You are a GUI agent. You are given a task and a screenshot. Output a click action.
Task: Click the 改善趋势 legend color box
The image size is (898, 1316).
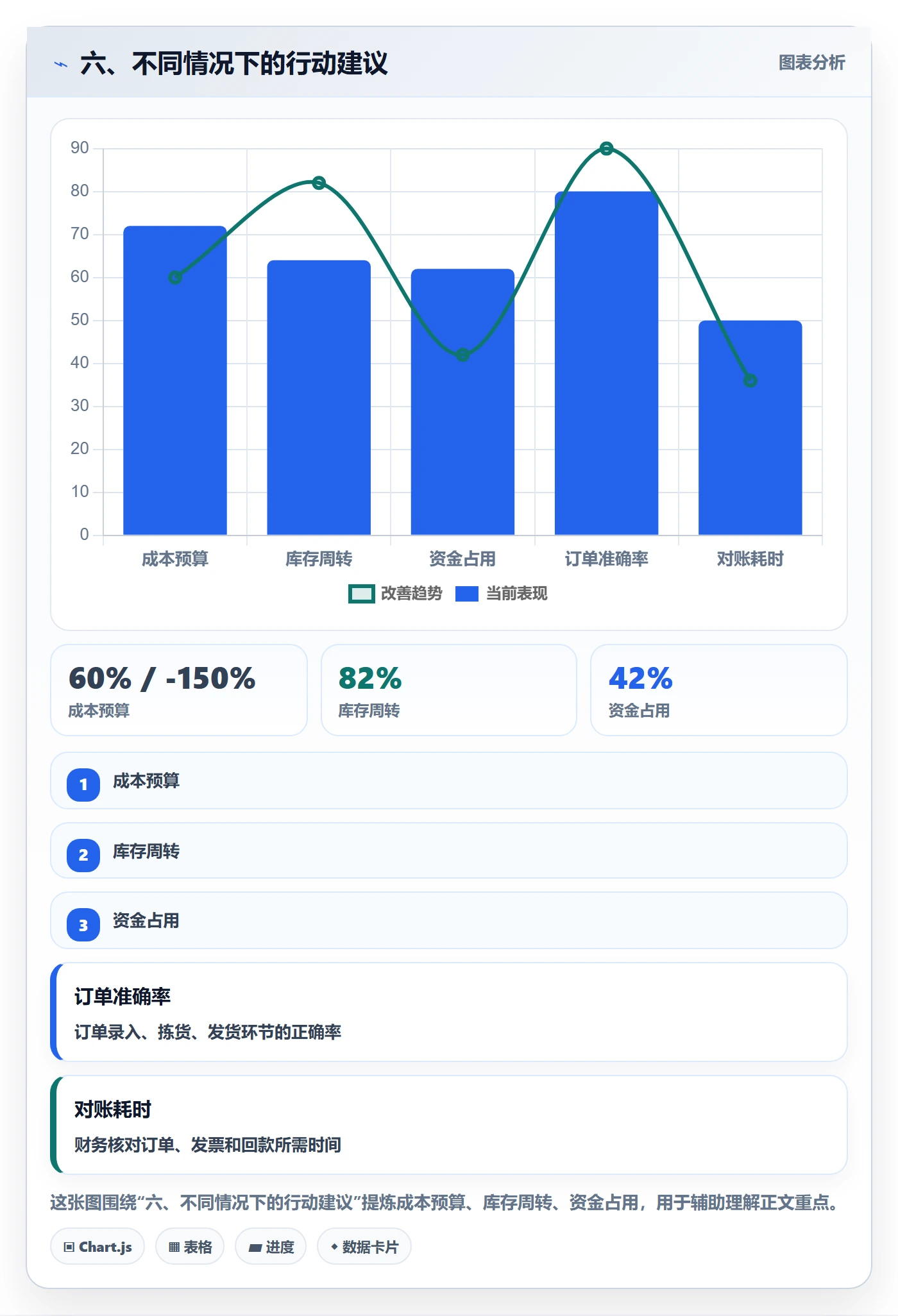click(362, 594)
